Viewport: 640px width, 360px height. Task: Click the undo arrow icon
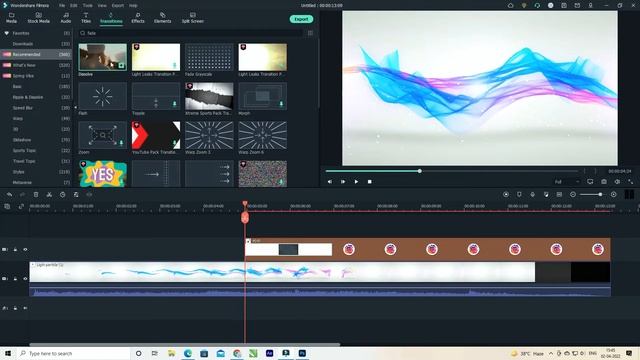pos(9,195)
